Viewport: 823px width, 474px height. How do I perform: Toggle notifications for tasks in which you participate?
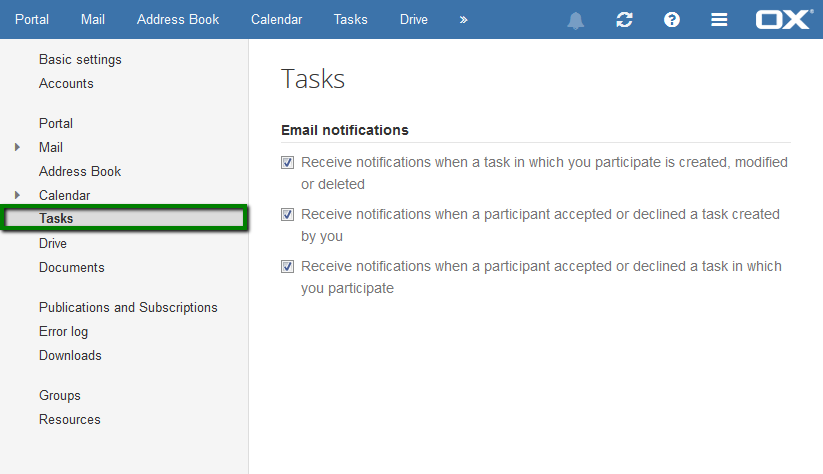click(x=287, y=267)
